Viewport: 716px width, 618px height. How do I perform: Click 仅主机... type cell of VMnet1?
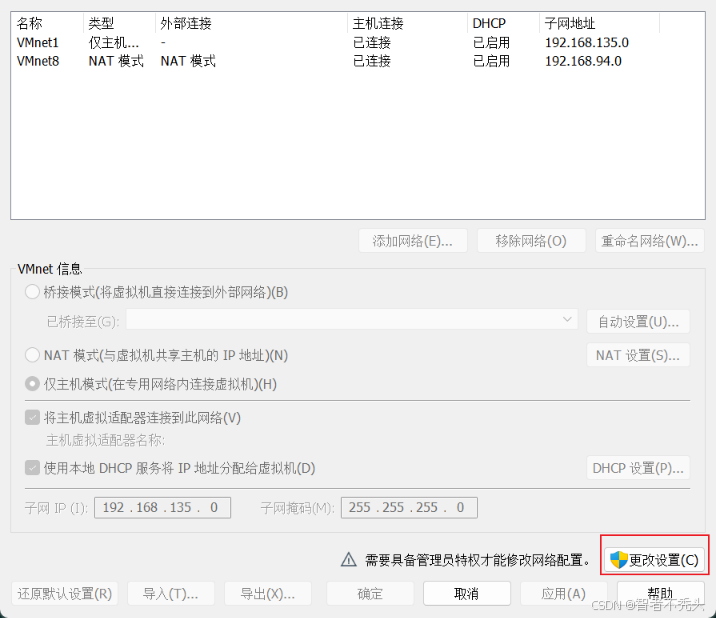[114, 42]
